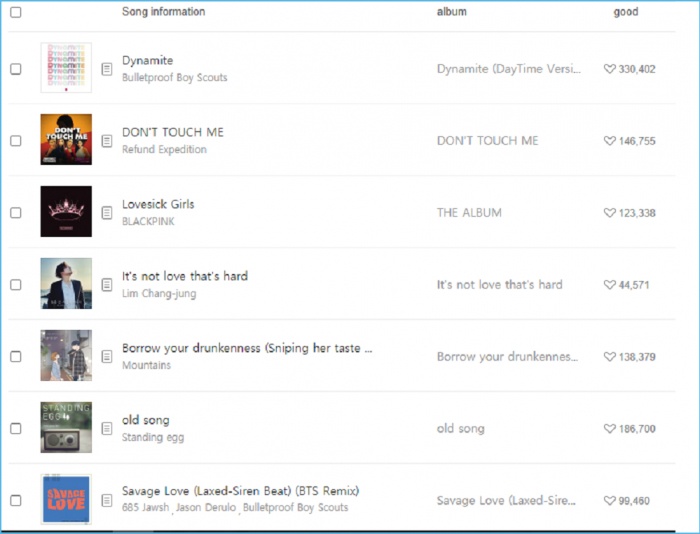Click the DON'T TOUCH ME album cover thumbnail
This screenshot has width=700, height=534.
tap(66, 140)
